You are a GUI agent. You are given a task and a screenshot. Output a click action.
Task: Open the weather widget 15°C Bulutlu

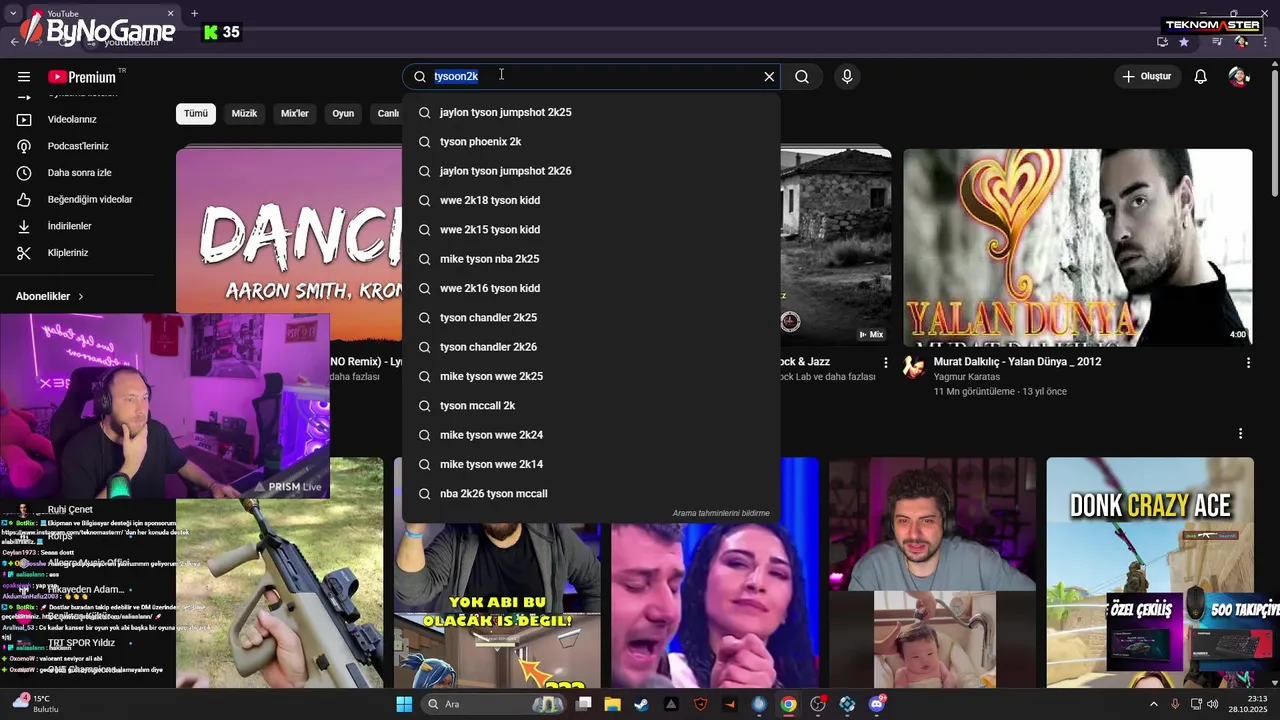pos(36,704)
